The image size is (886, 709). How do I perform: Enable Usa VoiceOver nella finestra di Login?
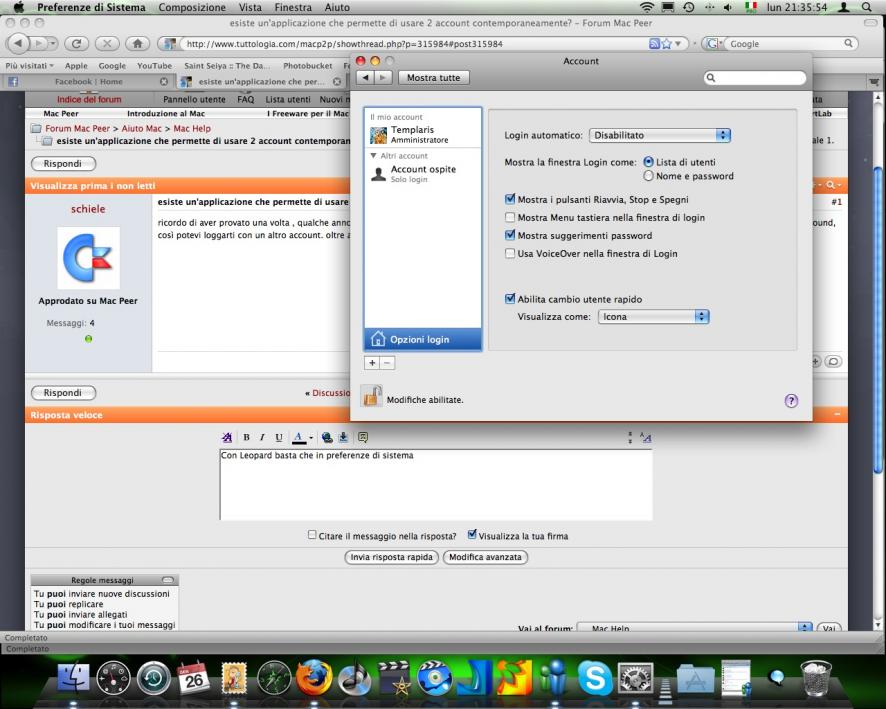tap(510, 254)
